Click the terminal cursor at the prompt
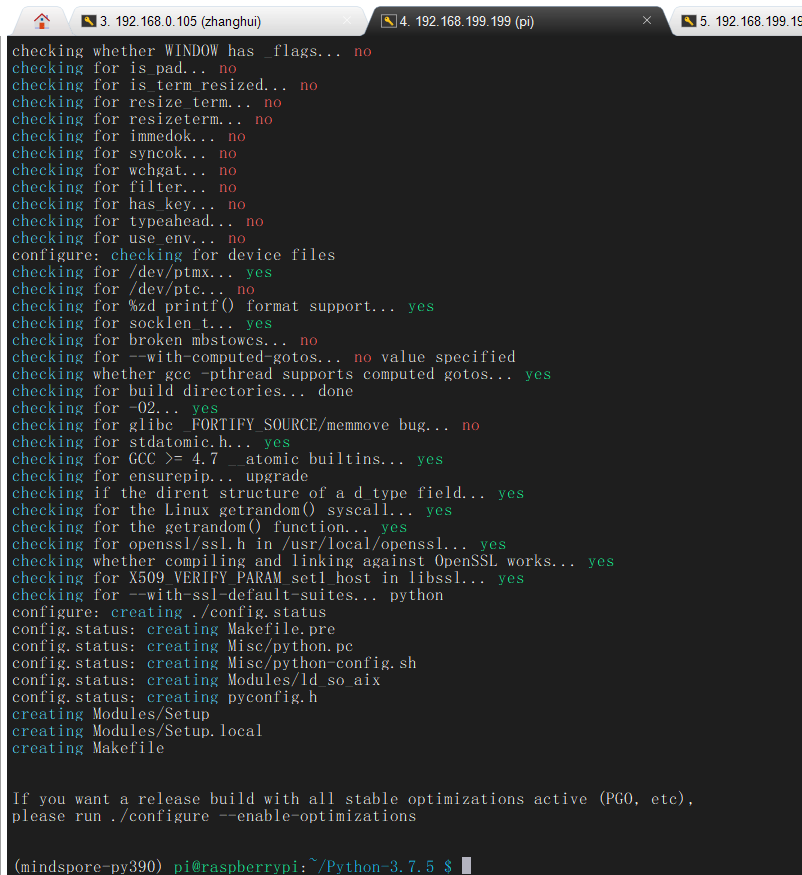This screenshot has width=802, height=875. 466,866
